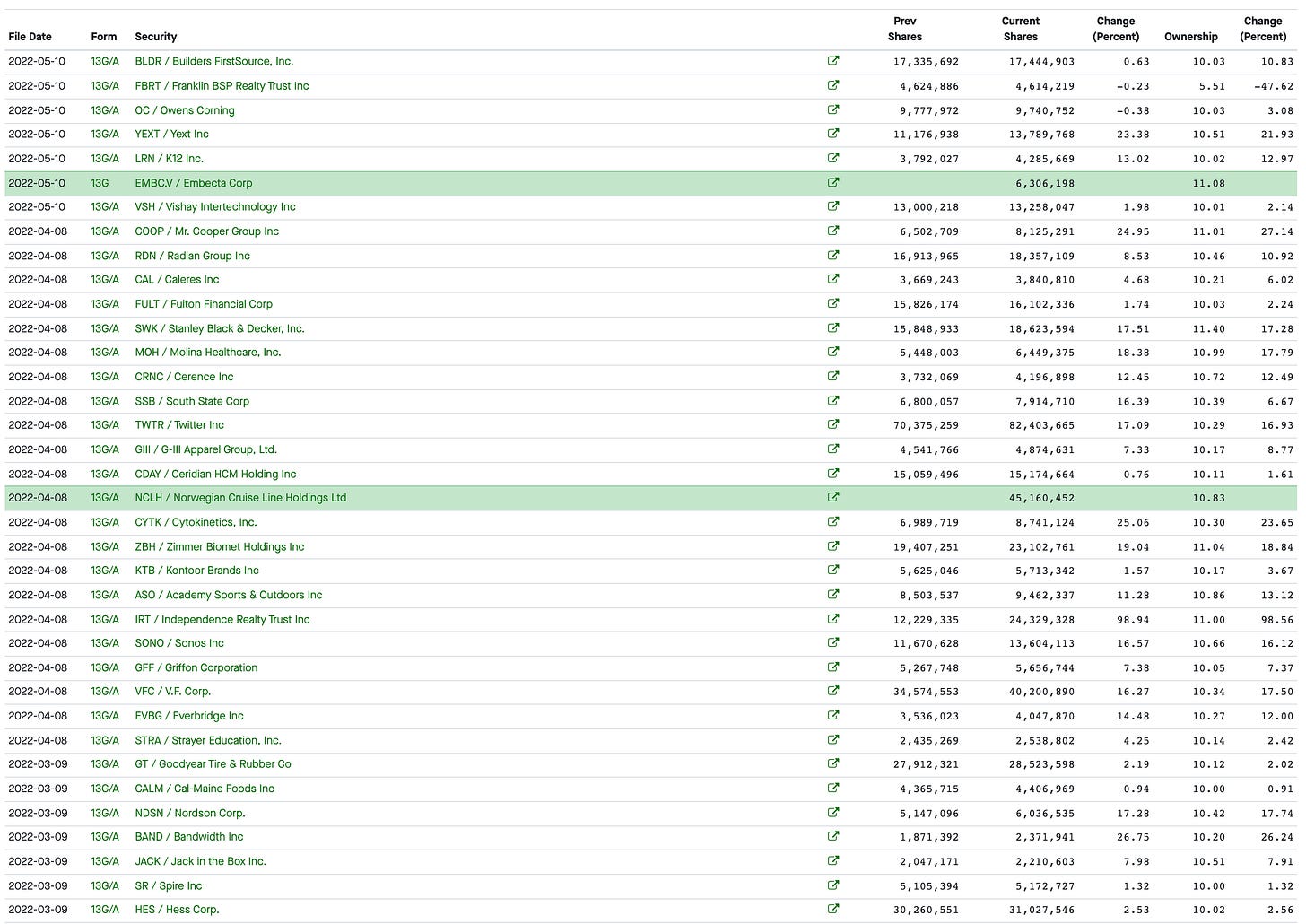Sort table by Security column header
Screen dimensions: 1306x924
(156, 37)
